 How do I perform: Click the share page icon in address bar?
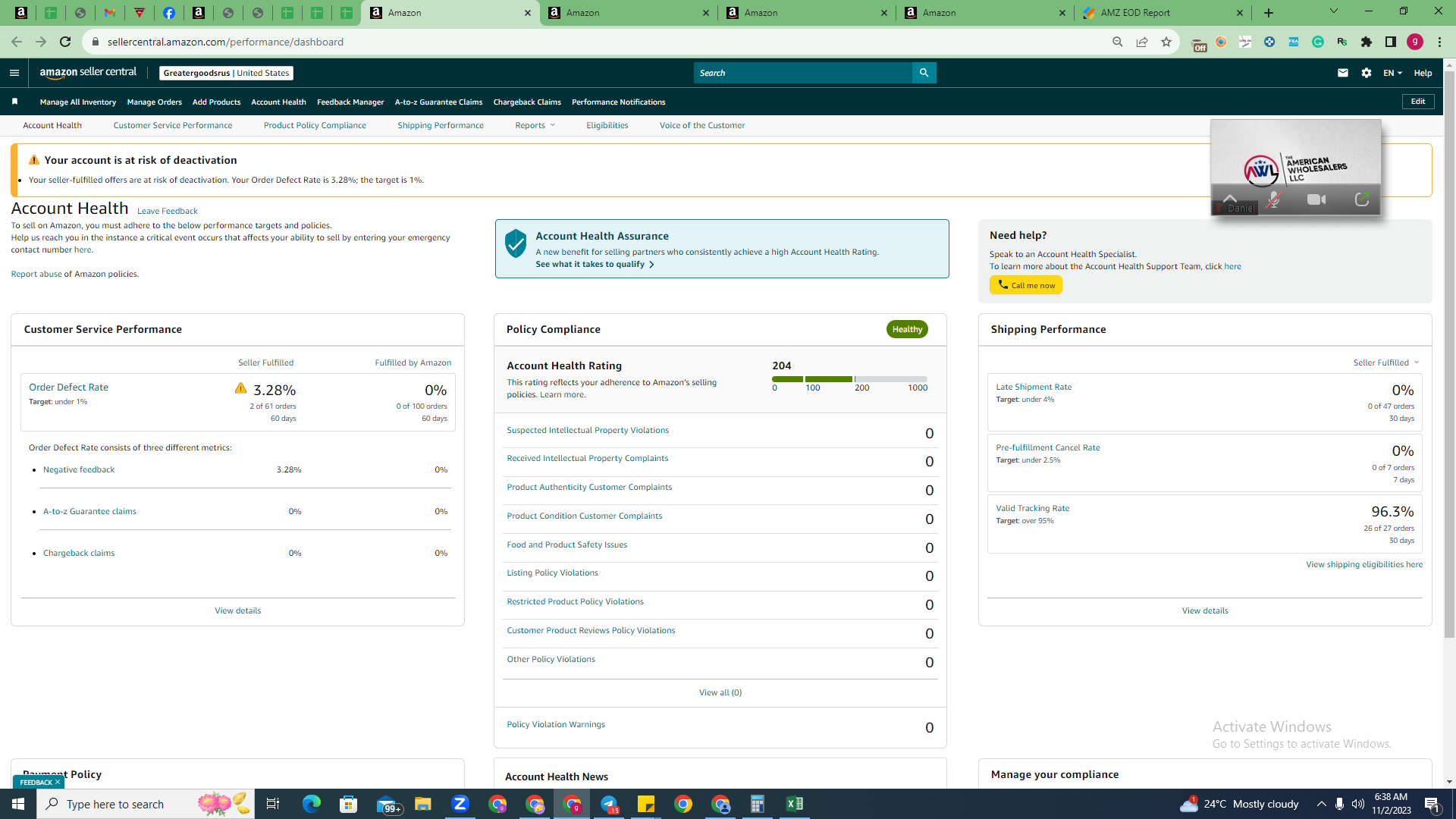click(1142, 42)
